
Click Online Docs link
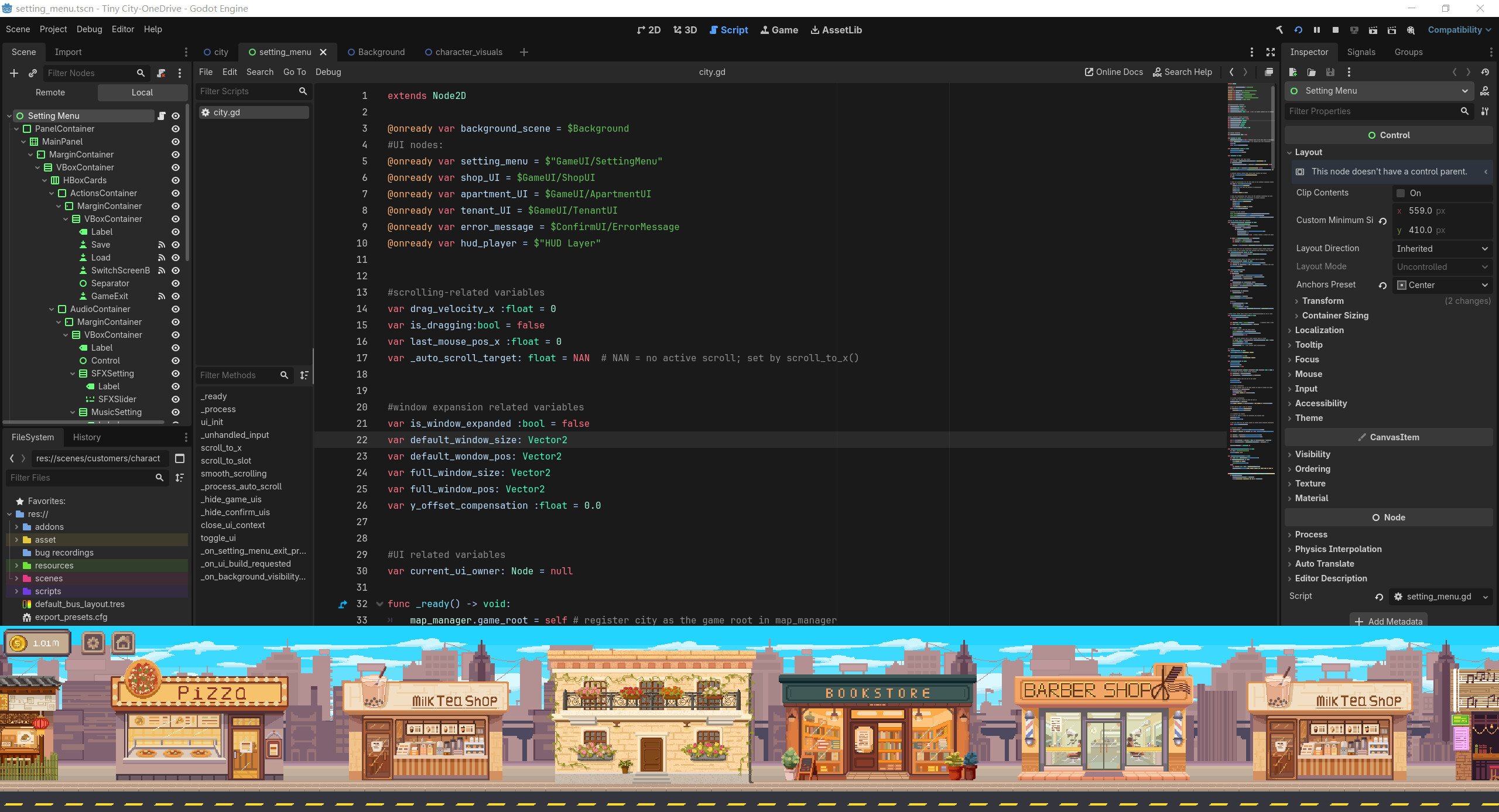click(1113, 72)
